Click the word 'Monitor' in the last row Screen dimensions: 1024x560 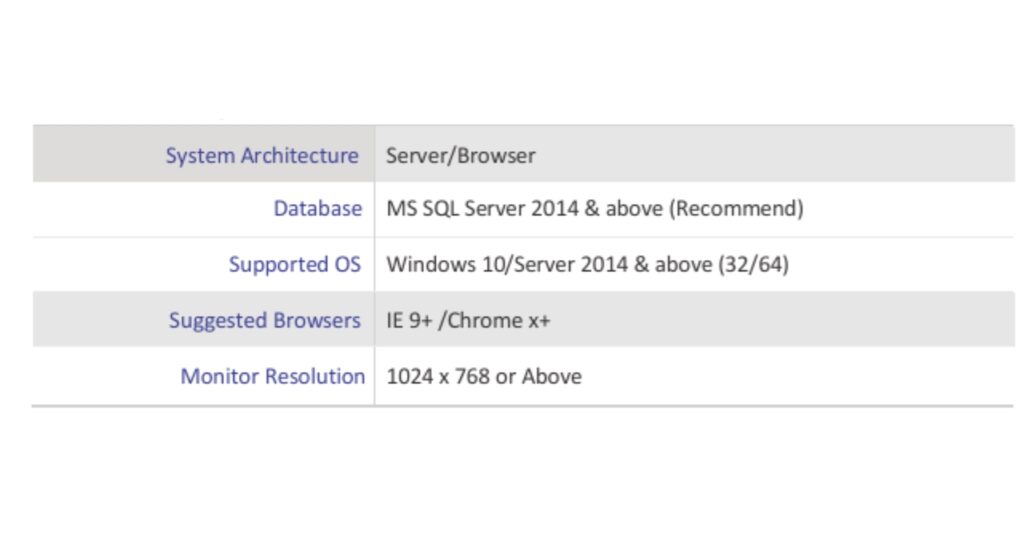(215, 377)
